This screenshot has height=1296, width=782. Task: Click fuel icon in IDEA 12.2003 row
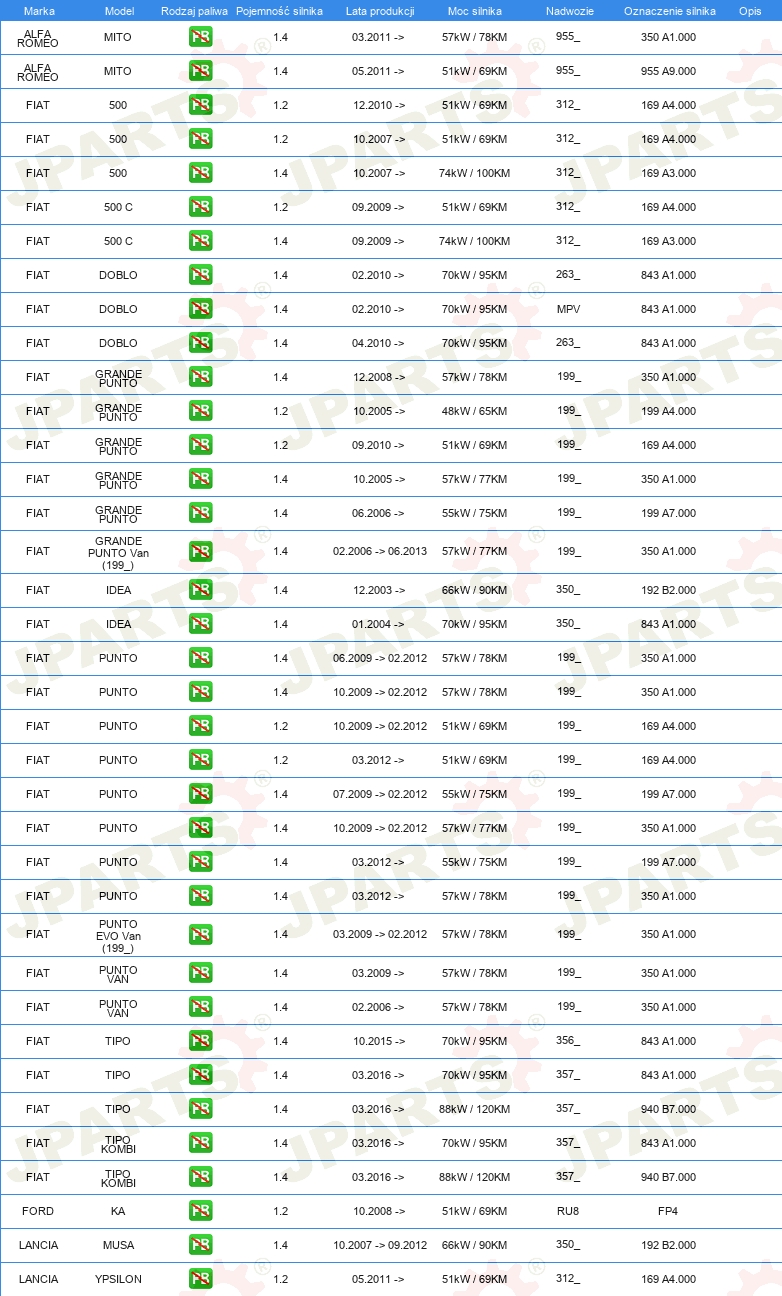(200, 590)
